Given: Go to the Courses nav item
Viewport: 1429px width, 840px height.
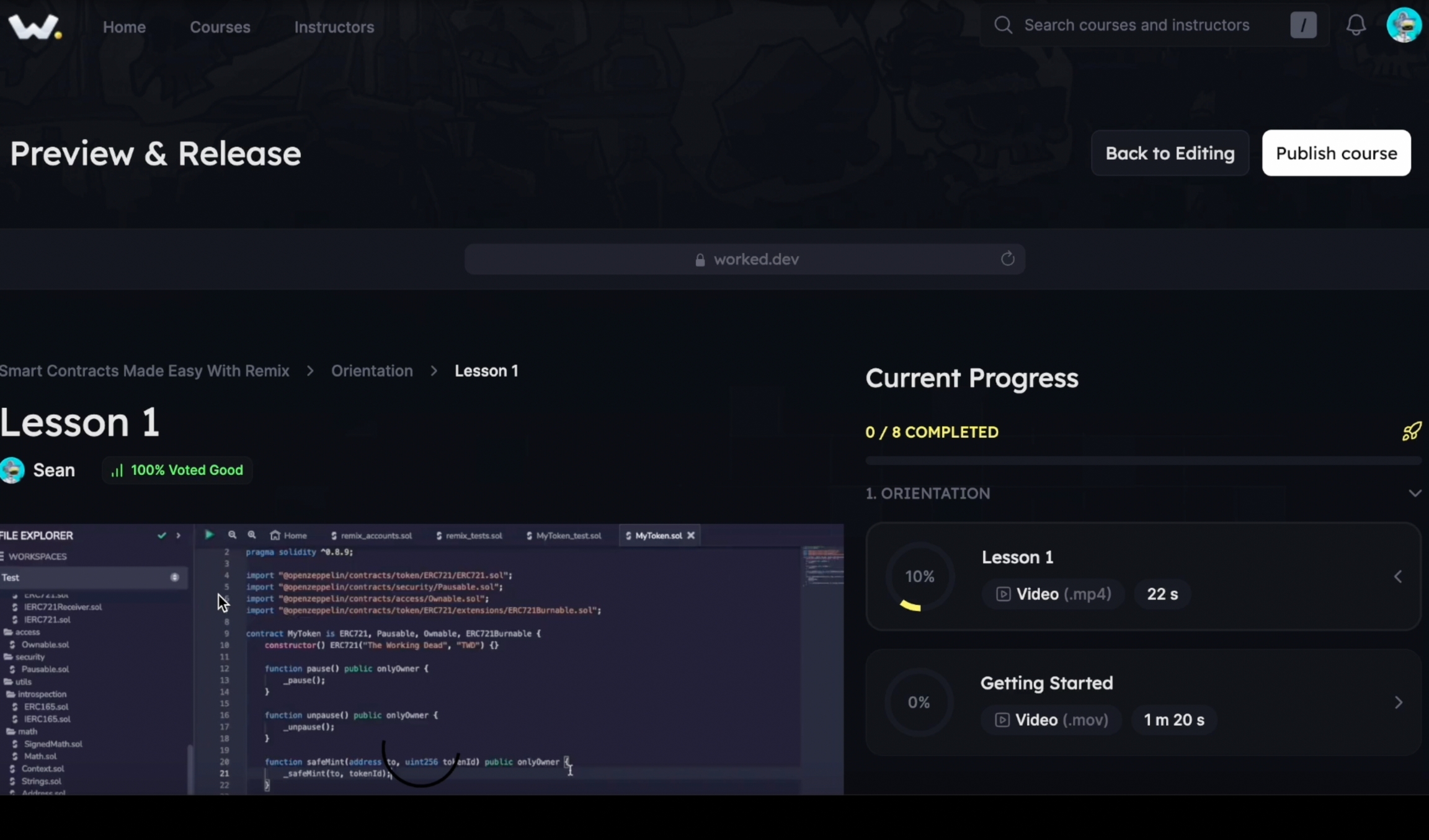Looking at the screenshot, I should point(220,27).
